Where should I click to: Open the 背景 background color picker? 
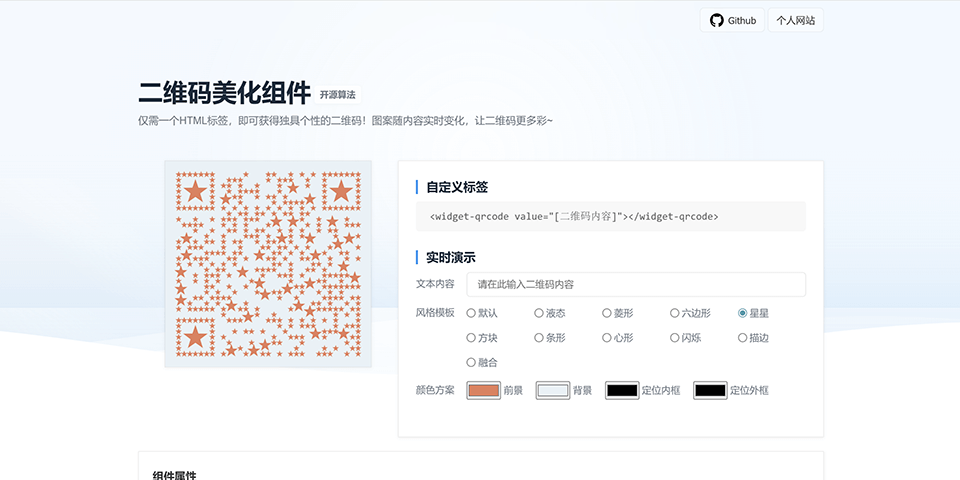(x=552, y=390)
